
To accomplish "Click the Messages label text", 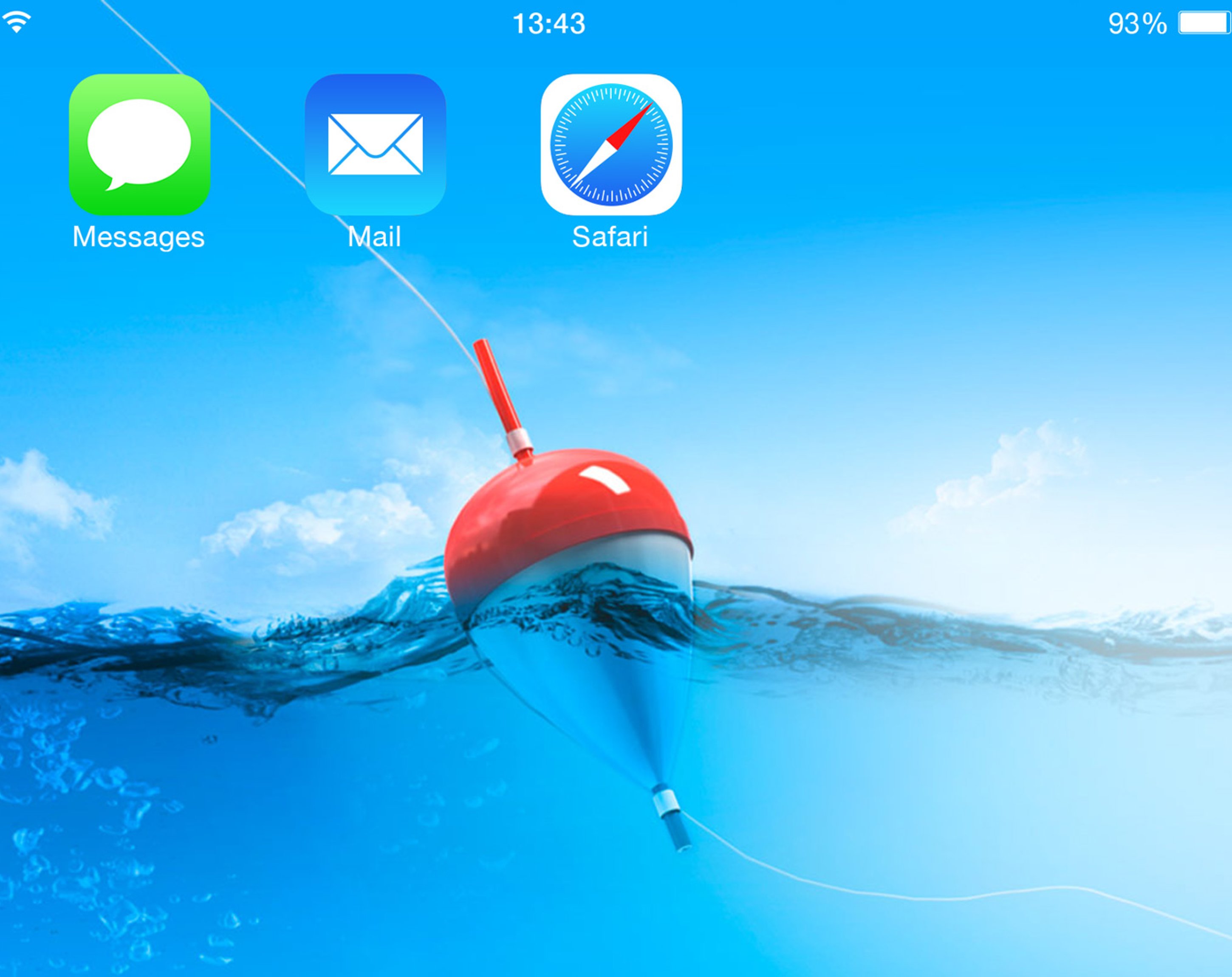I will [x=138, y=237].
